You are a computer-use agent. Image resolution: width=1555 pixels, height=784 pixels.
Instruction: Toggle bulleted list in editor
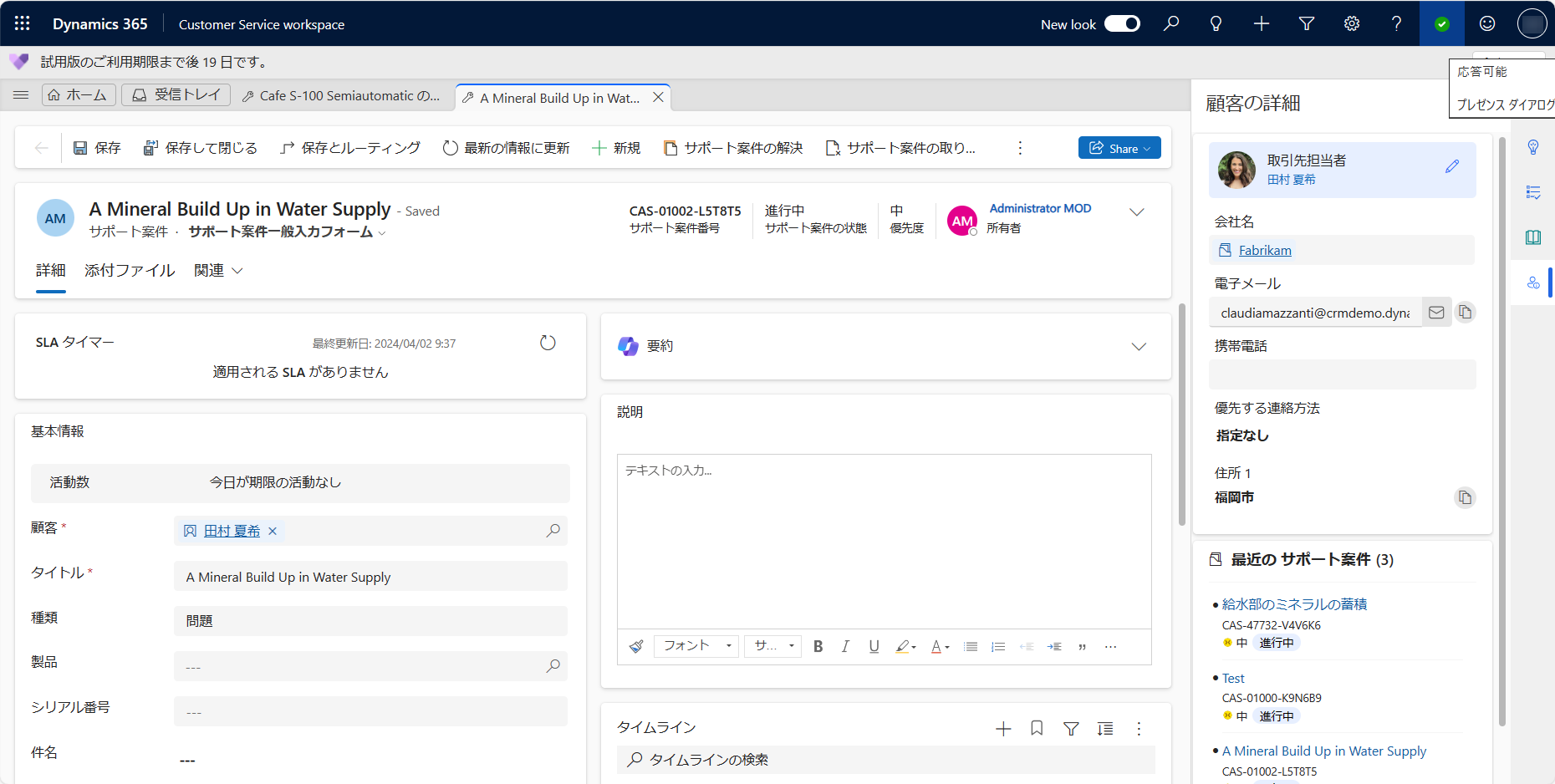[x=971, y=646]
